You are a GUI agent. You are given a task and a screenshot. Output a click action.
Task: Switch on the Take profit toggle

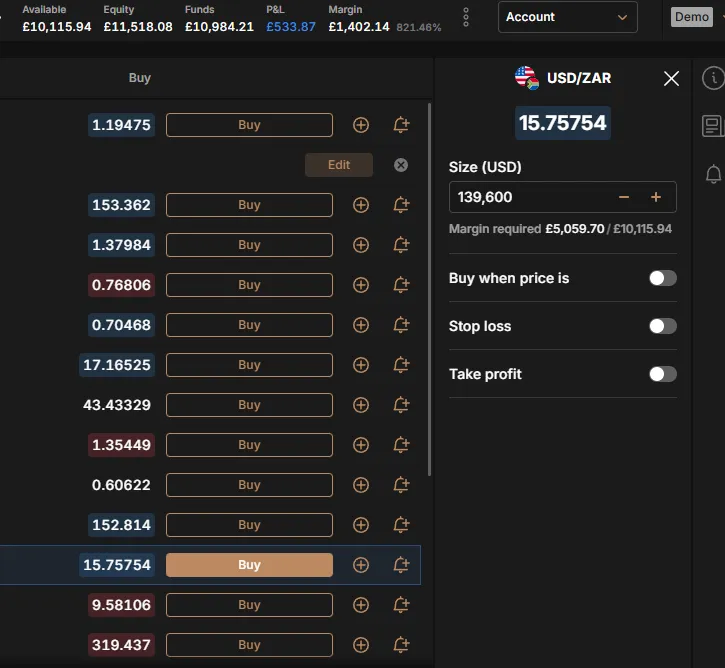(662, 374)
